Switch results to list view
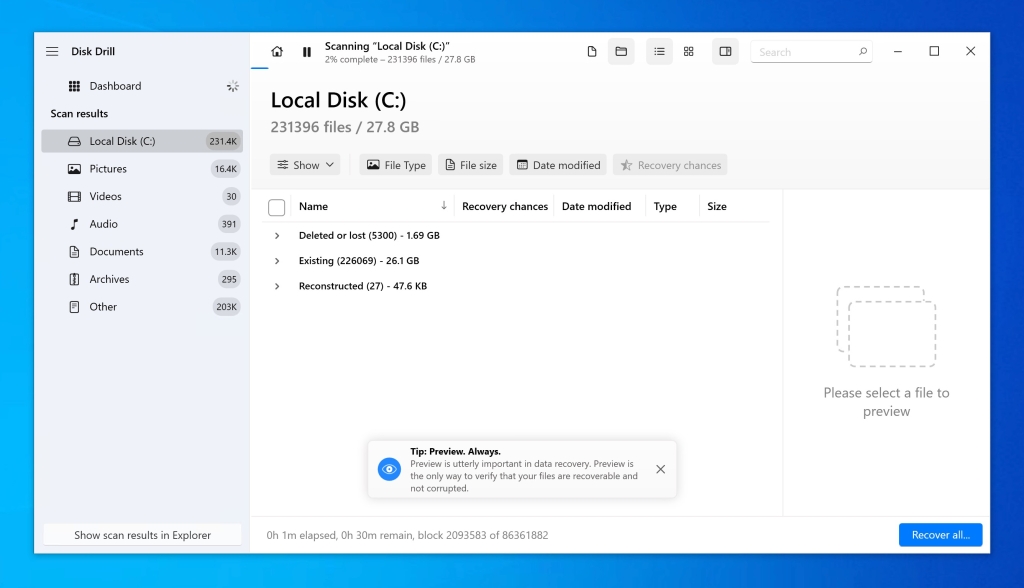The height and width of the screenshot is (588, 1024). tap(659, 51)
